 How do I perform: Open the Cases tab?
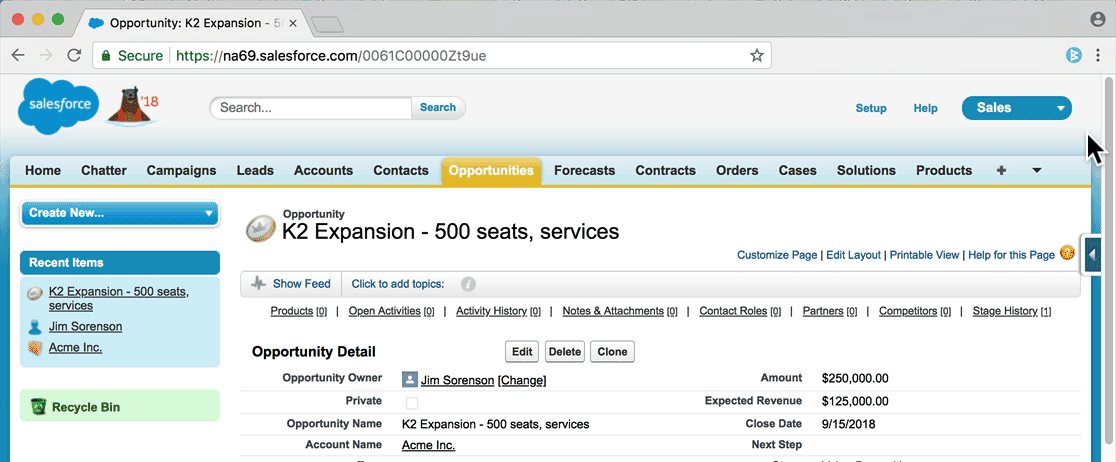click(x=797, y=170)
